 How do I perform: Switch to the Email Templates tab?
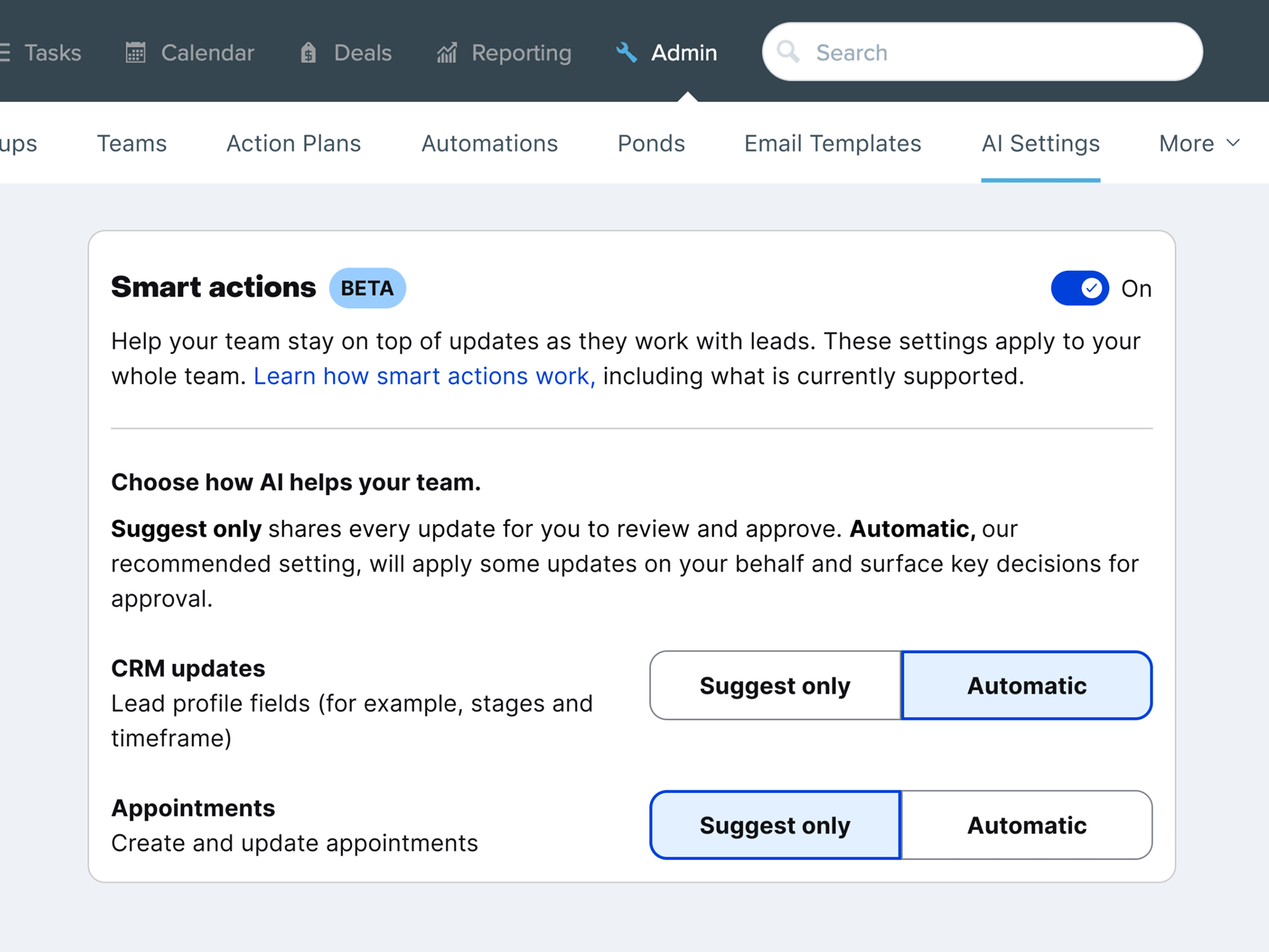pyautogui.click(x=833, y=143)
